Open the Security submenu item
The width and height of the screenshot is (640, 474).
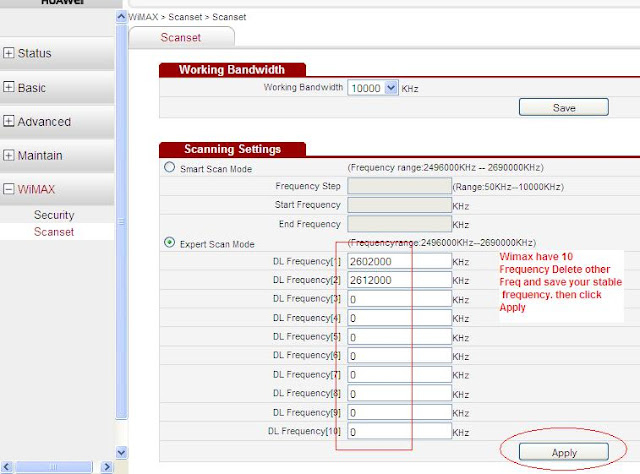(54, 215)
